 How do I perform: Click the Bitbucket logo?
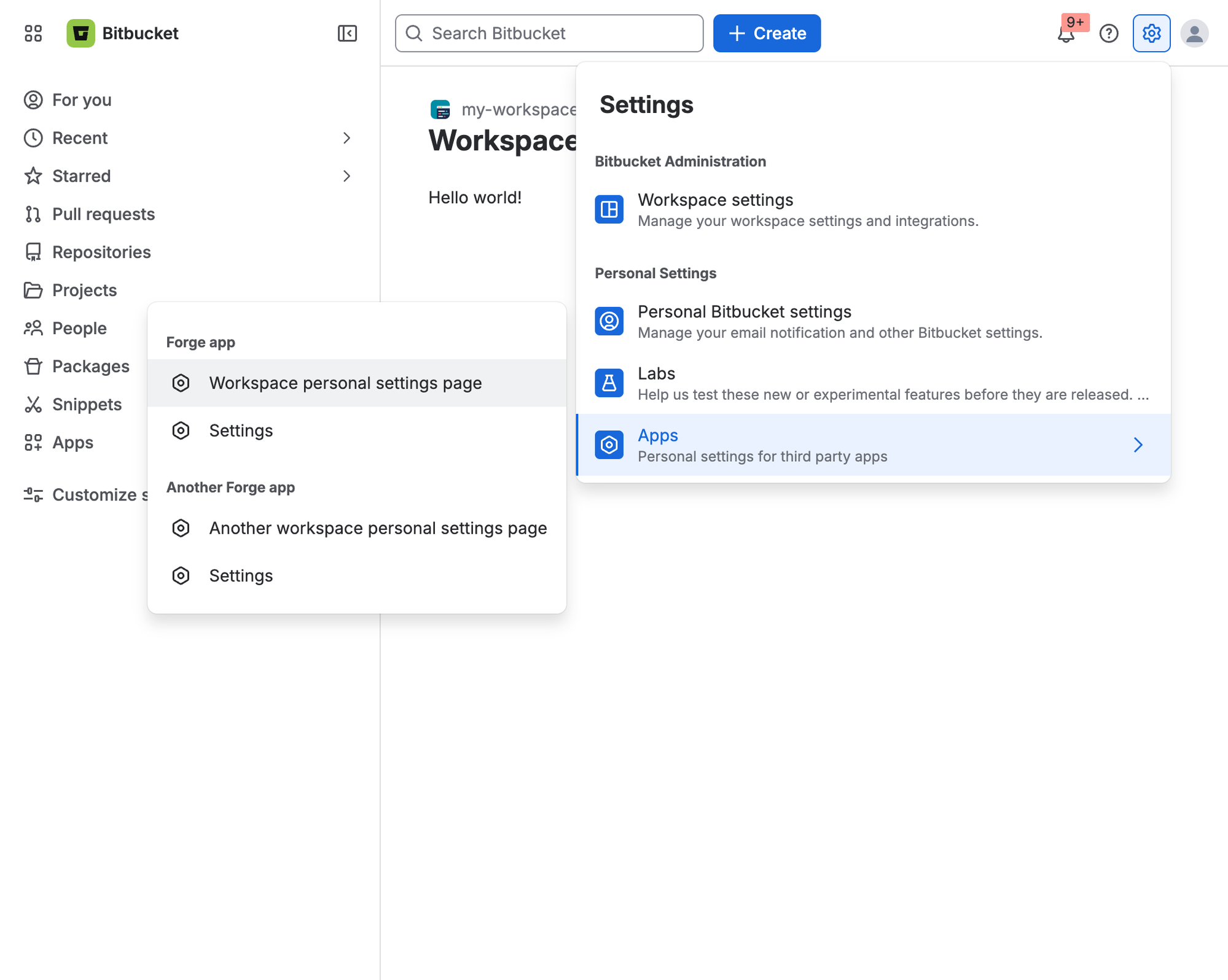80,33
